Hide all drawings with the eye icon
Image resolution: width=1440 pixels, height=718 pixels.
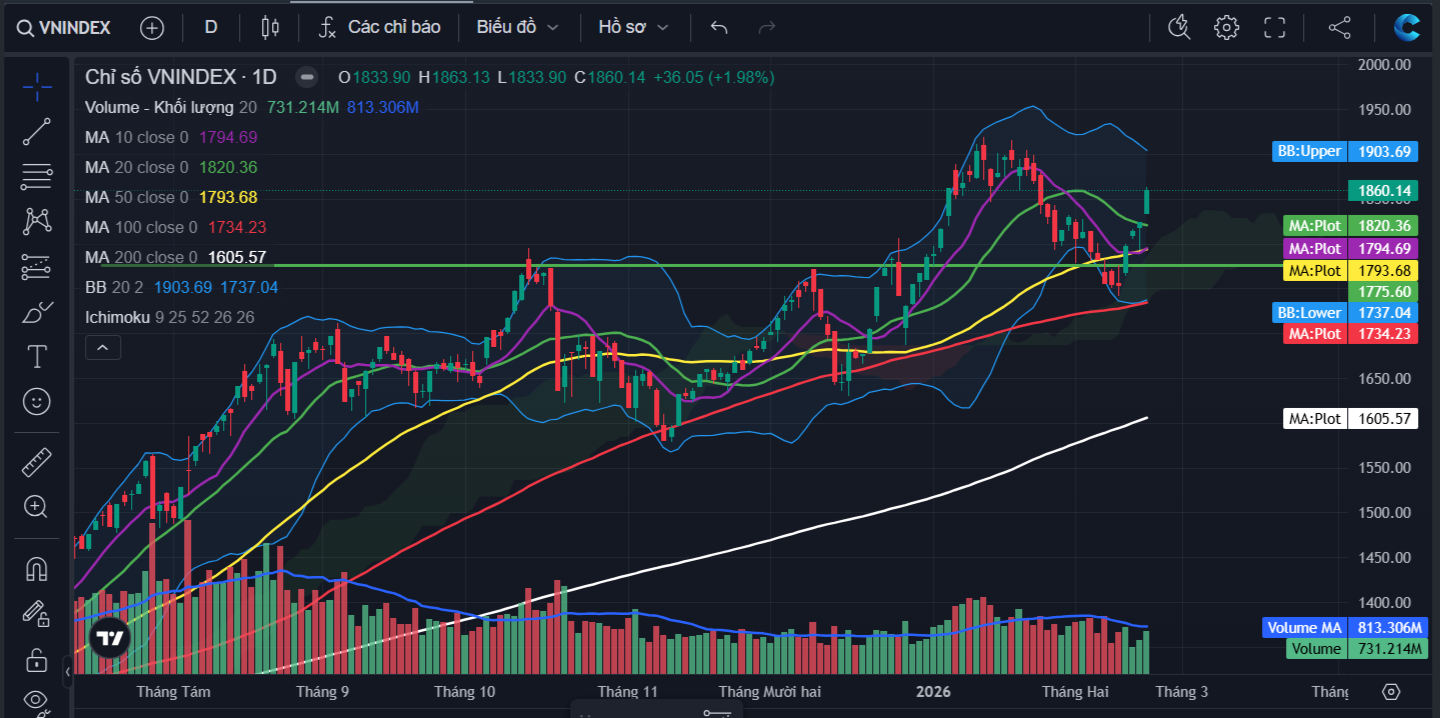(x=37, y=699)
